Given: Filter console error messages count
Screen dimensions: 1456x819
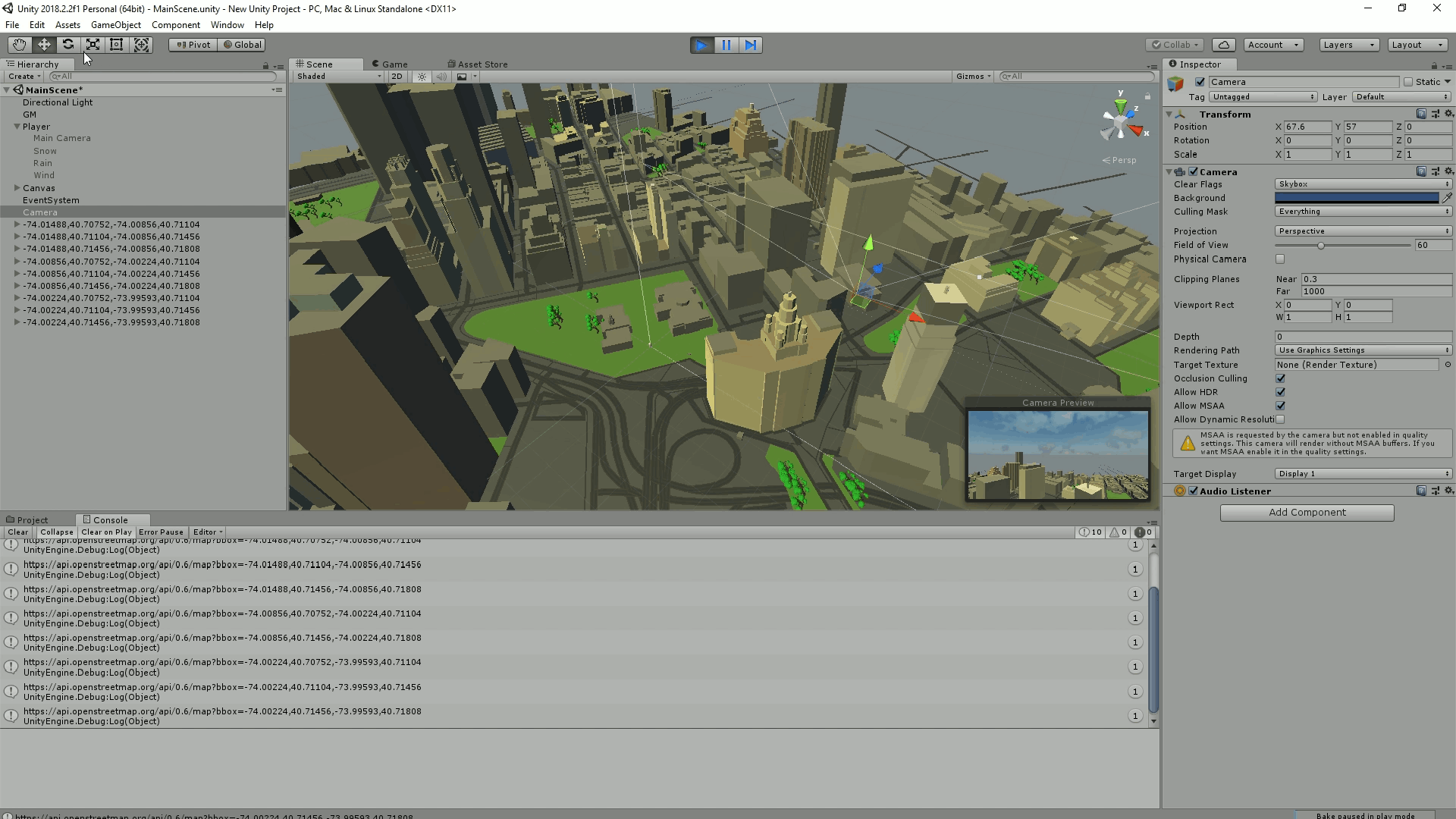Looking at the screenshot, I should click(1144, 532).
